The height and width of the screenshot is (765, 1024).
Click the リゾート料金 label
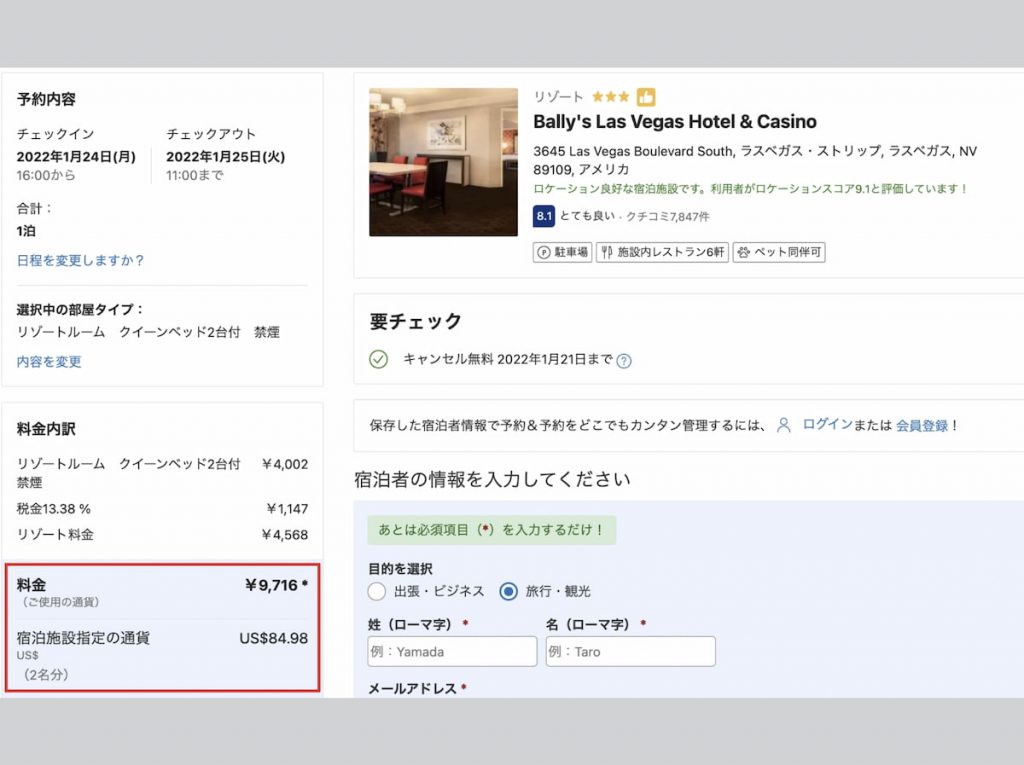[55, 534]
